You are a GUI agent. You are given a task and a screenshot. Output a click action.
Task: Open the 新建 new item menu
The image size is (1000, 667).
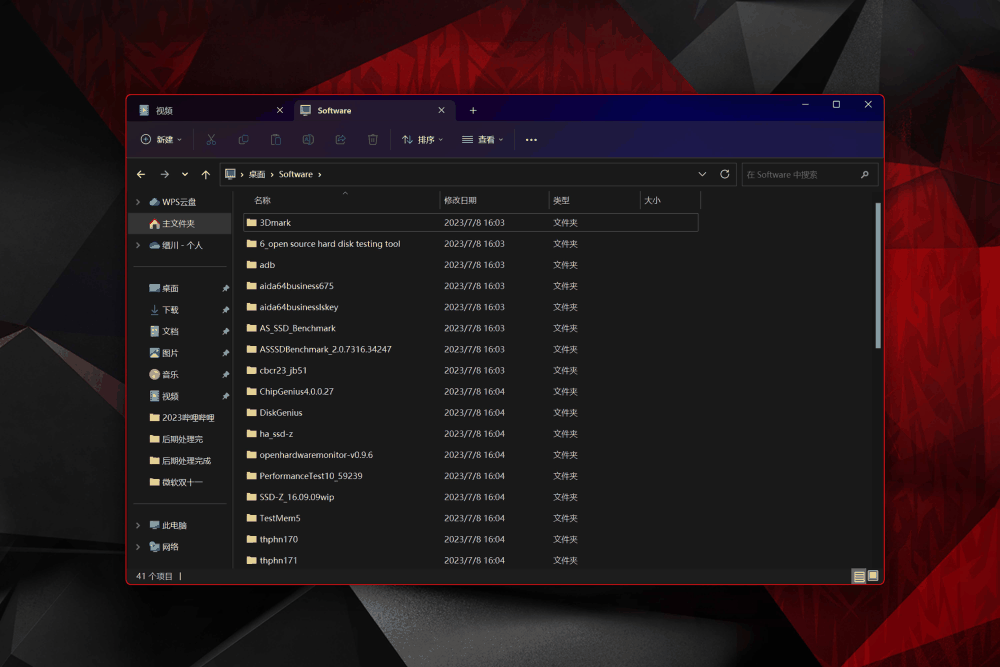[x=161, y=140]
